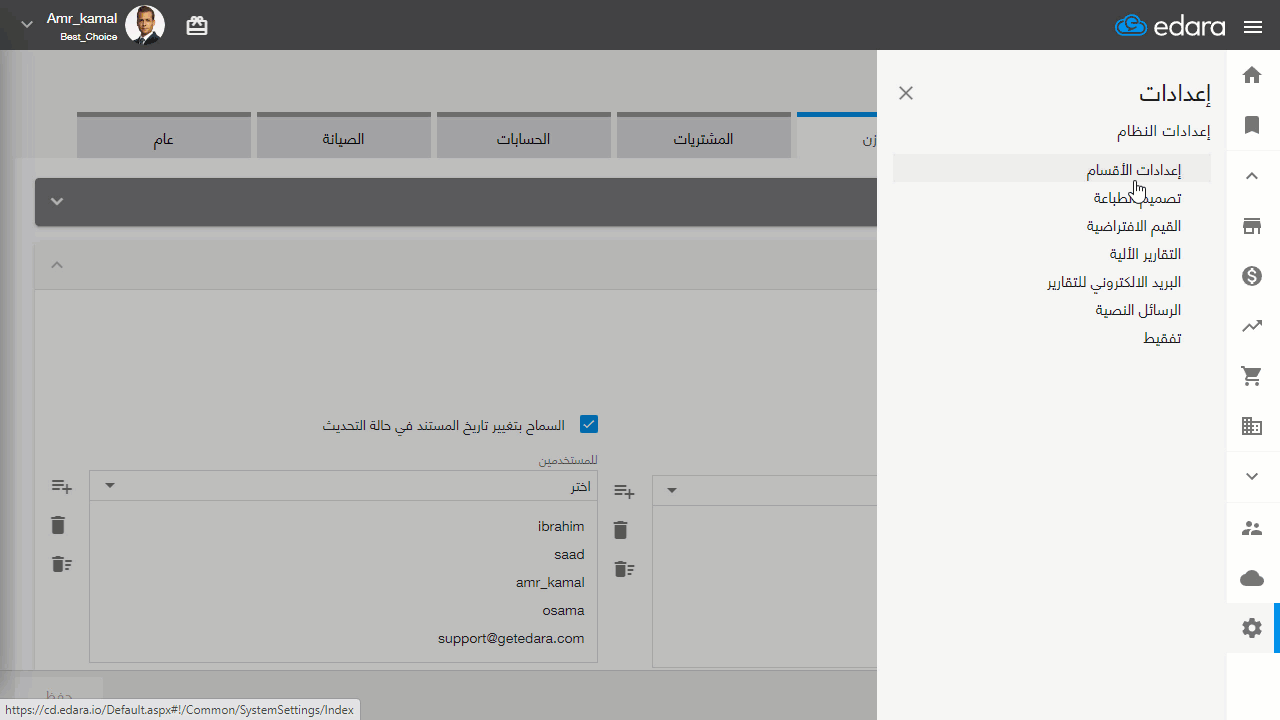Open the trending-line sales icon
This screenshot has height=720, width=1280.
tap(1252, 326)
